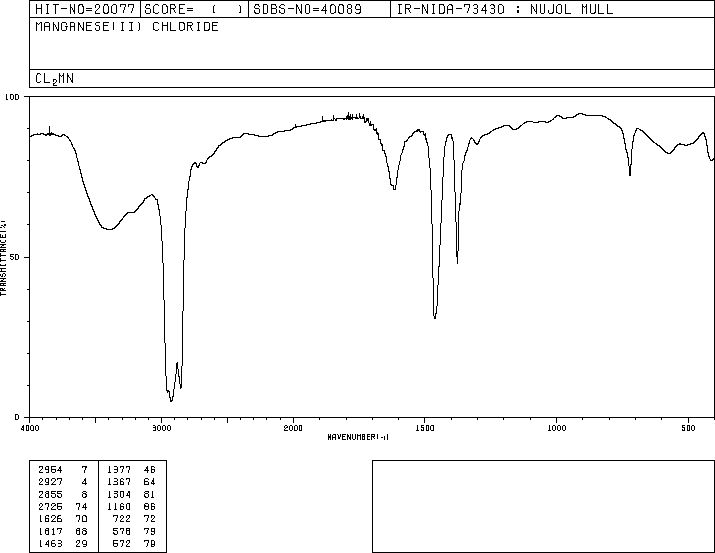Click the CL2MN molecular formula

pyautogui.click(x=54, y=79)
